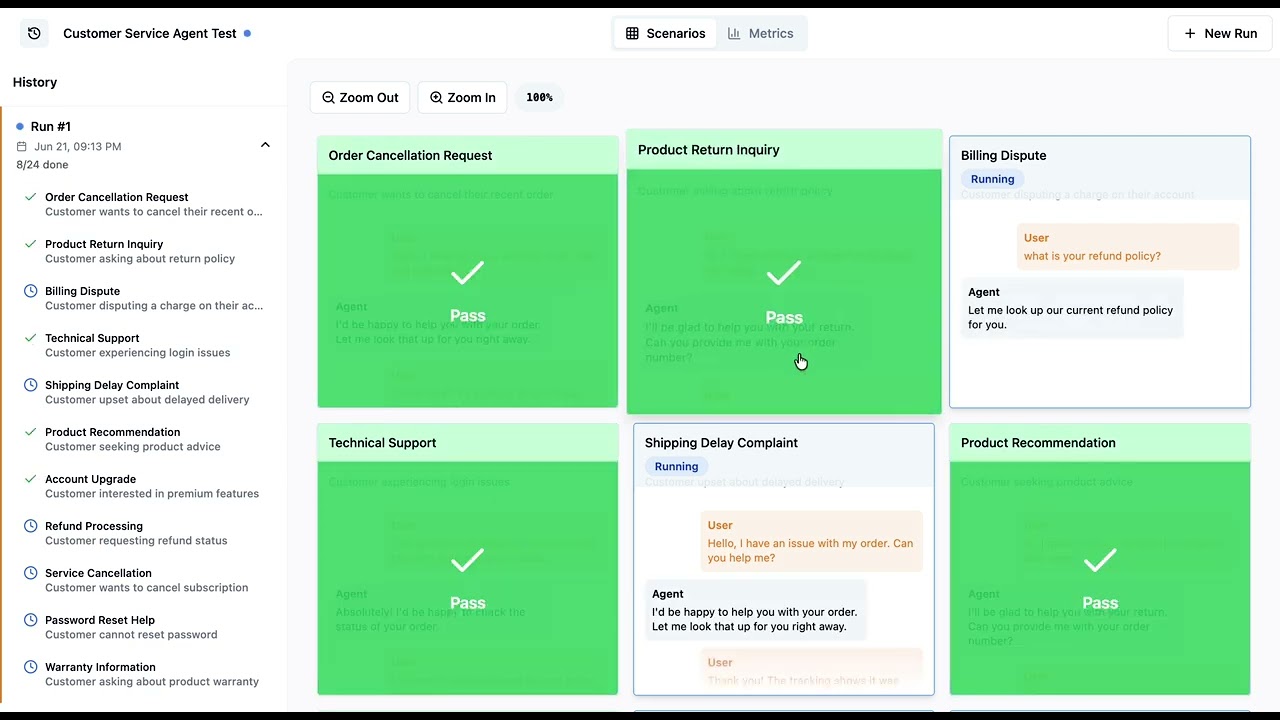Image resolution: width=1280 pixels, height=720 pixels.
Task: Click the calendar icon beside Jun 21
Action: pos(22,147)
